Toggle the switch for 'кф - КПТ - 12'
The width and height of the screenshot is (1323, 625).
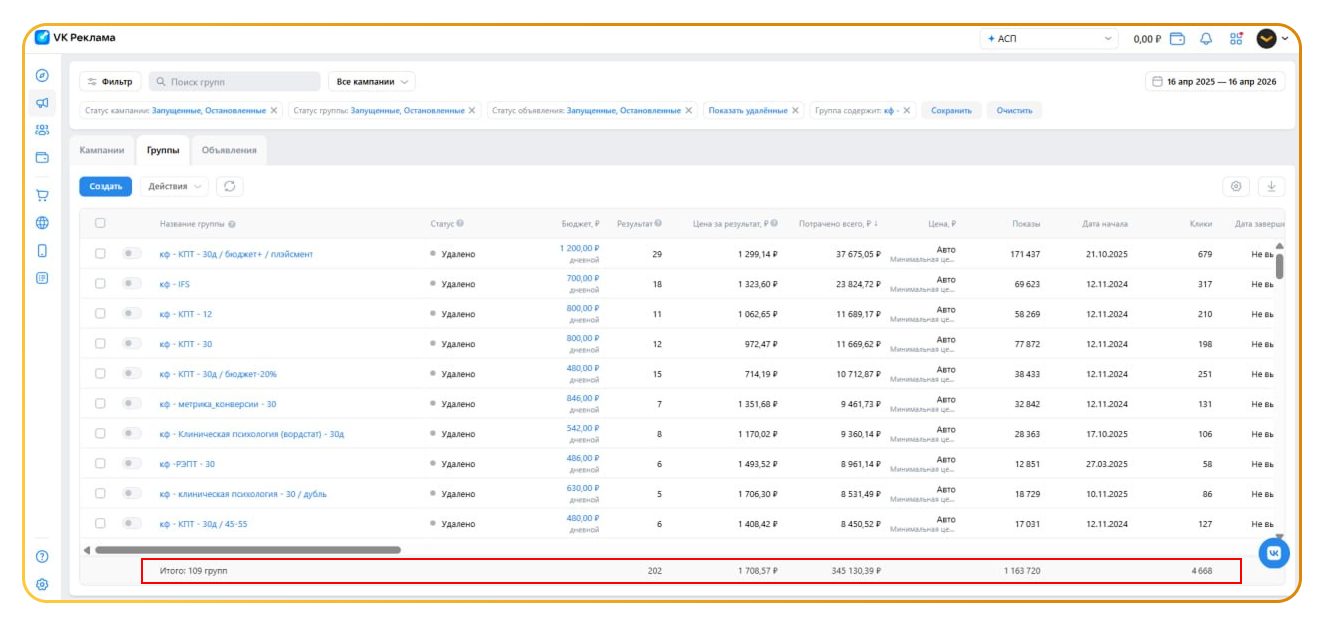point(132,314)
